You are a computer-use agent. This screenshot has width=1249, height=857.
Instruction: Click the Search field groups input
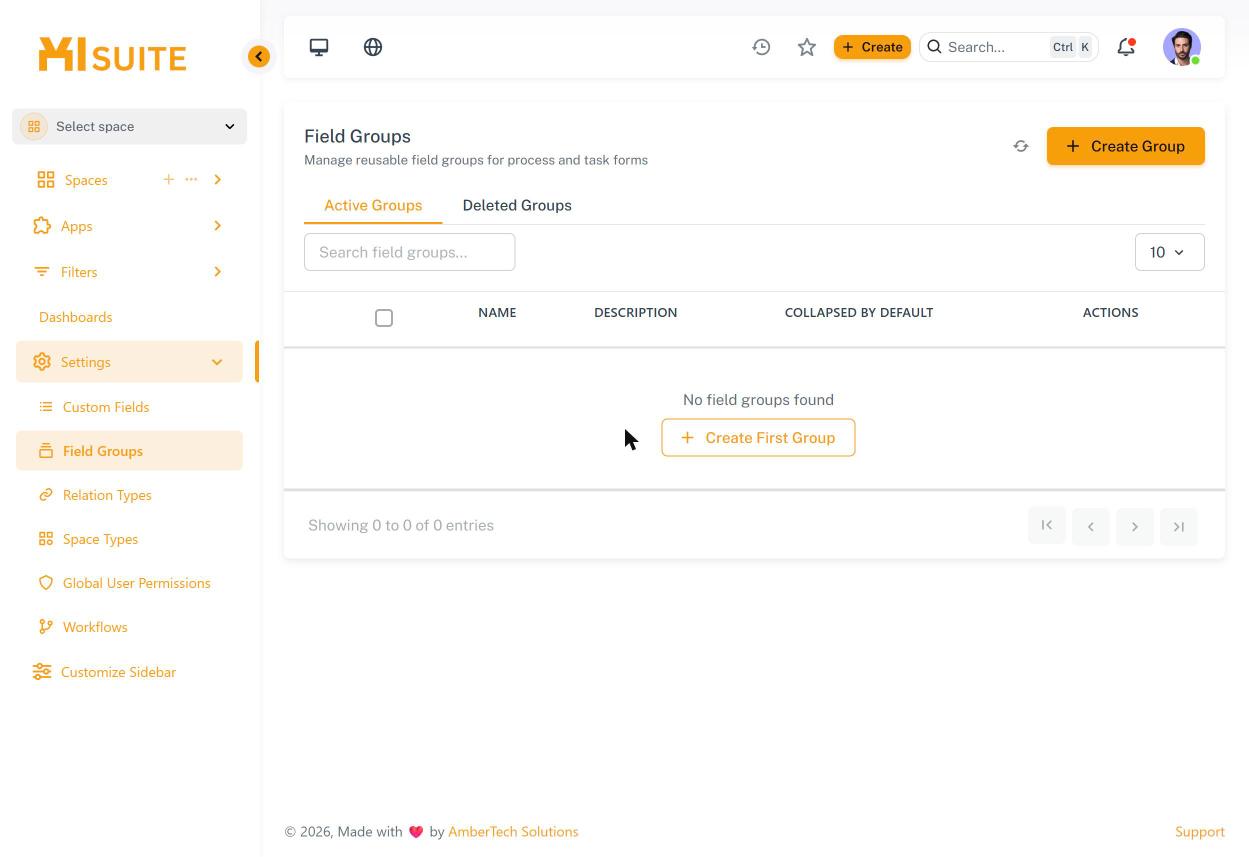(410, 252)
